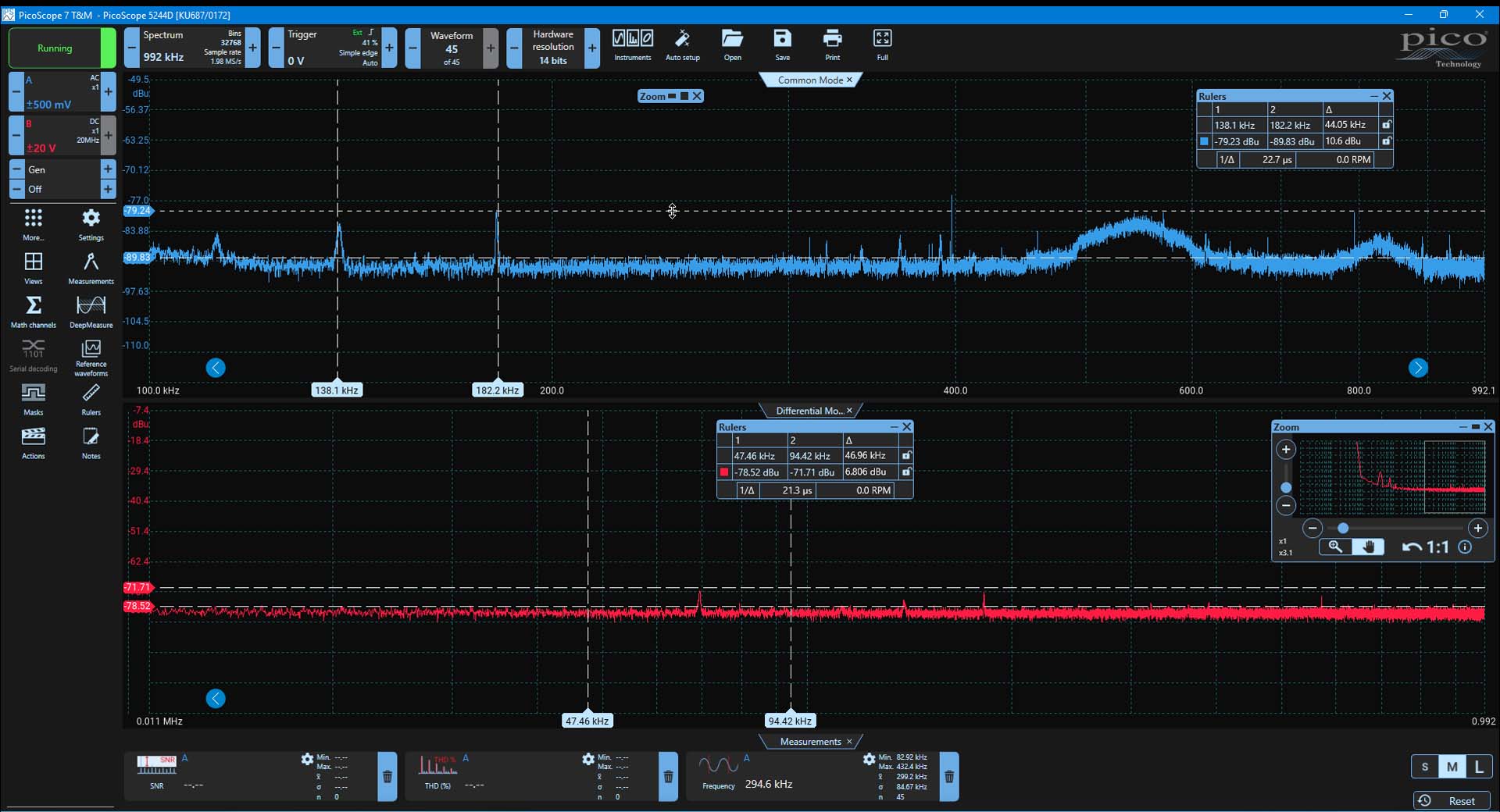Image resolution: width=1500 pixels, height=812 pixels.
Task: Close the Measurements tab
Action: point(850,742)
